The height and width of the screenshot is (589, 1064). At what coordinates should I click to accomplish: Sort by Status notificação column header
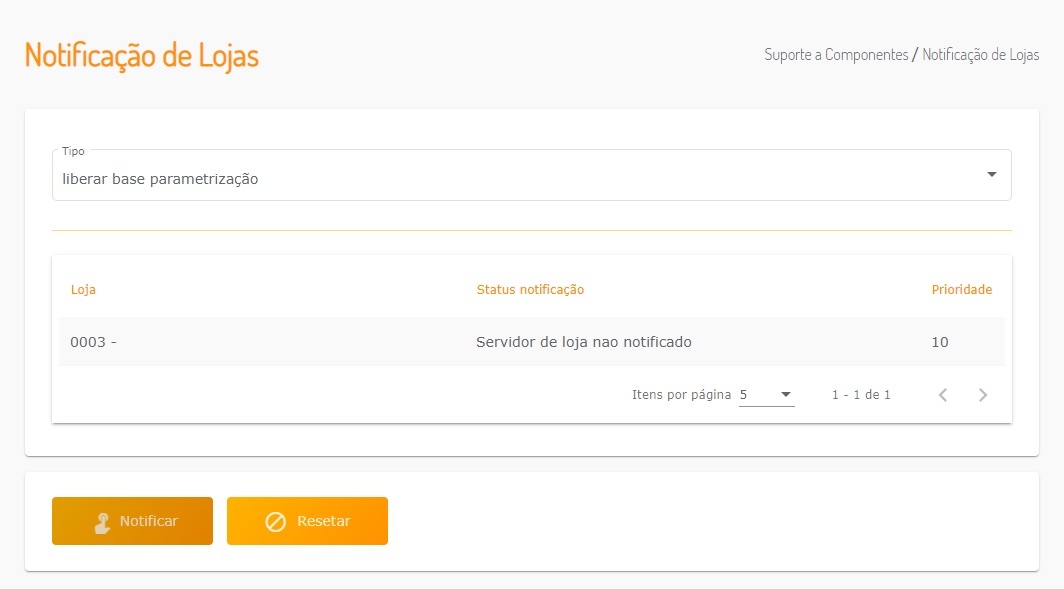pyautogui.click(x=530, y=290)
